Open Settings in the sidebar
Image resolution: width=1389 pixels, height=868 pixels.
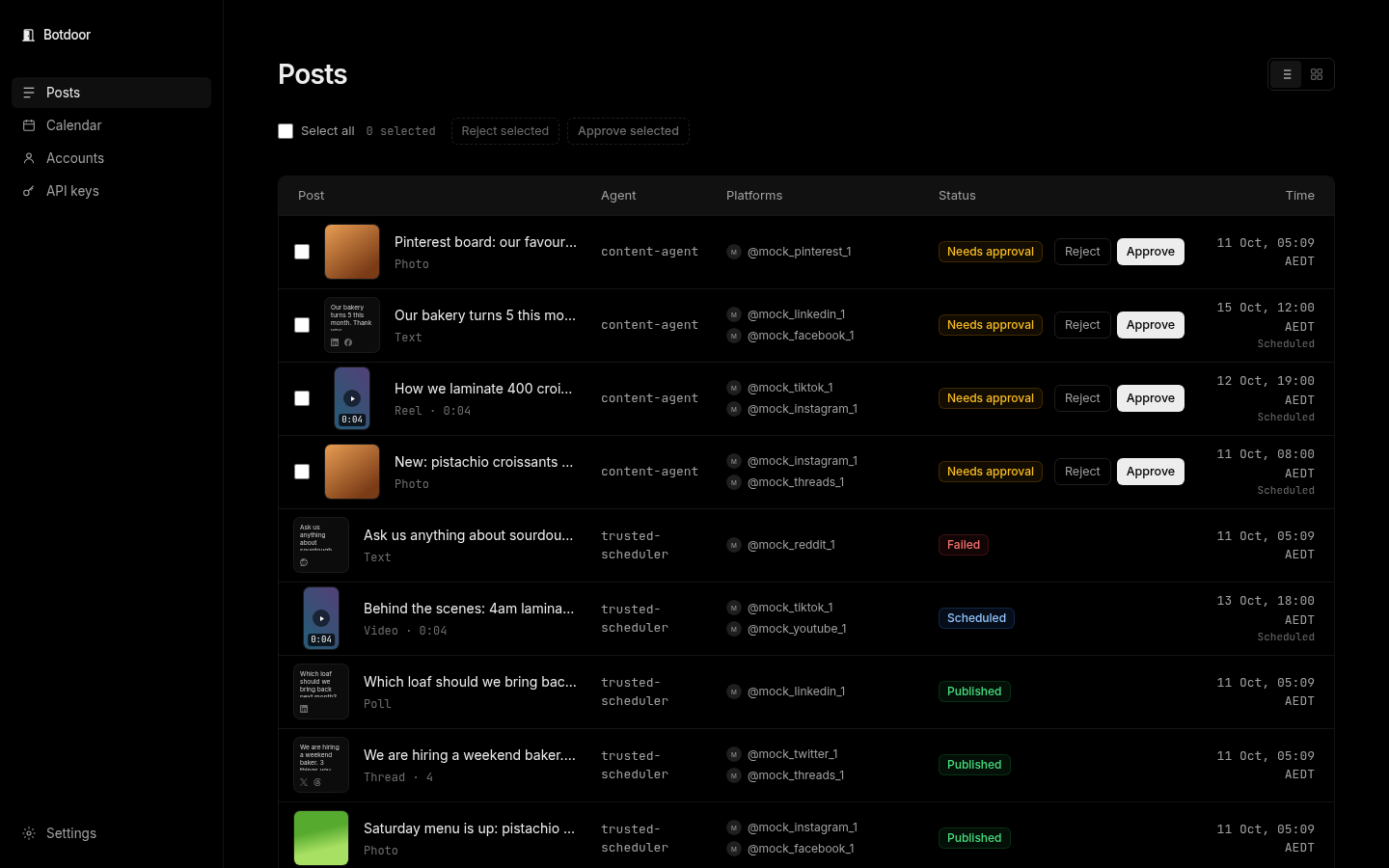111,833
